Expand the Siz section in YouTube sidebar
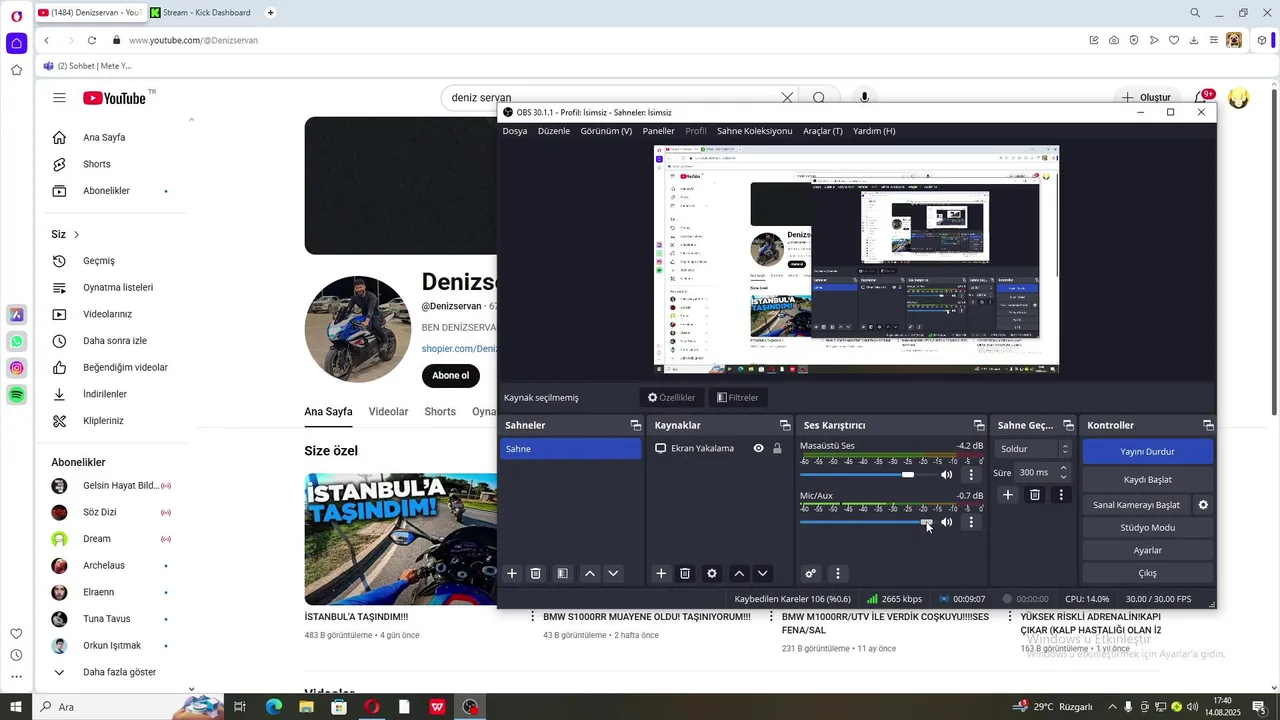The height and width of the screenshot is (720, 1280). tap(66, 234)
